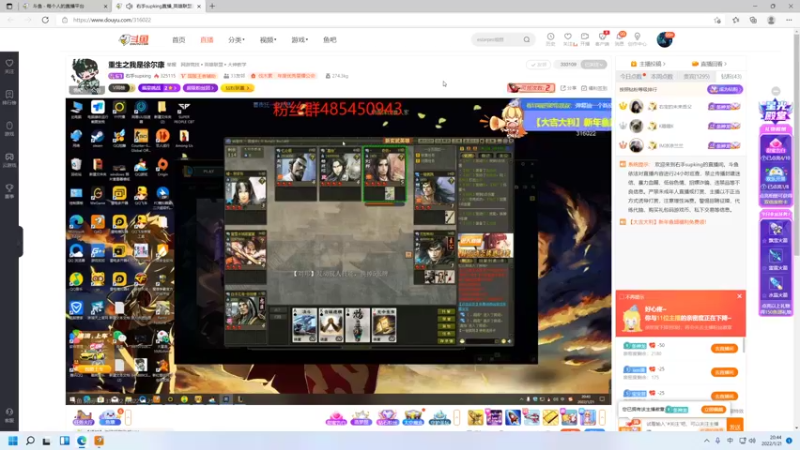Open the messages icon in header
The width and height of the screenshot is (800, 450).
(x=620, y=37)
